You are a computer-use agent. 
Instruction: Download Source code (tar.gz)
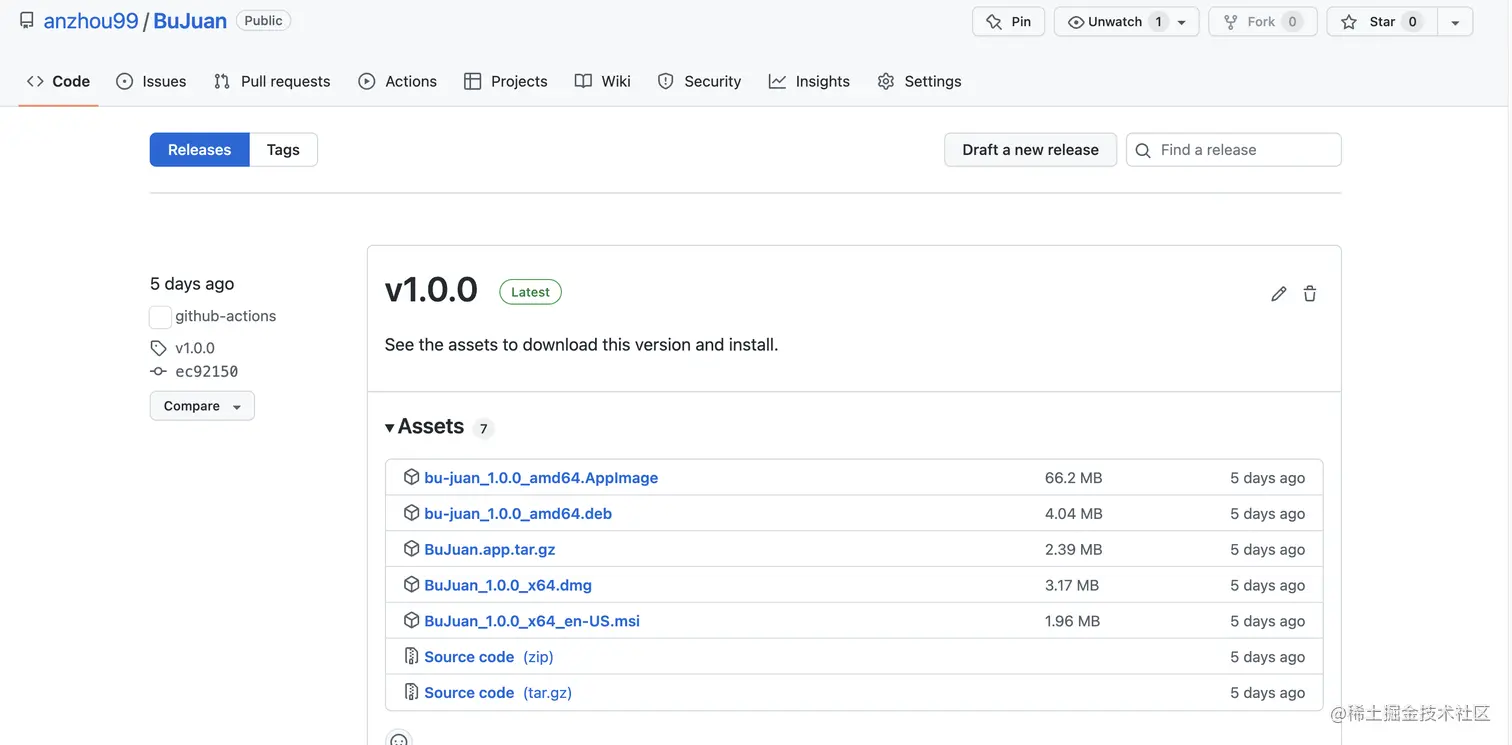pos(498,693)
